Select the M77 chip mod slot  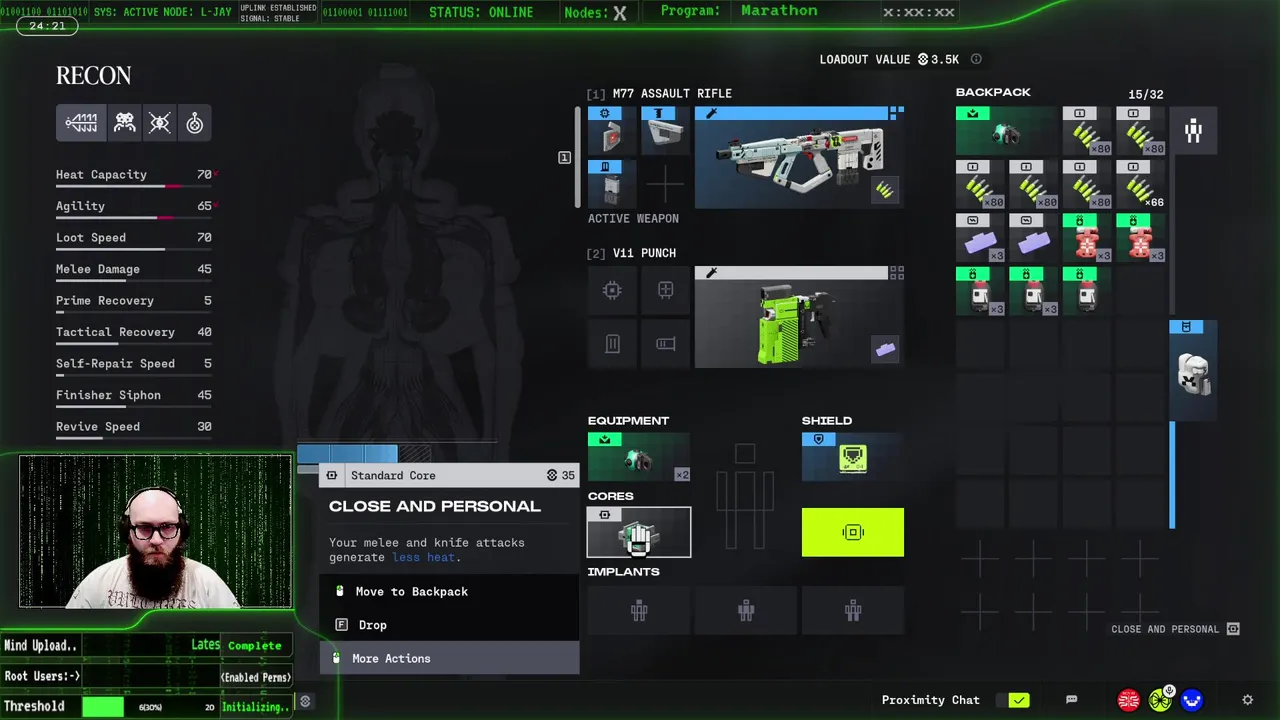pos(612,130)
